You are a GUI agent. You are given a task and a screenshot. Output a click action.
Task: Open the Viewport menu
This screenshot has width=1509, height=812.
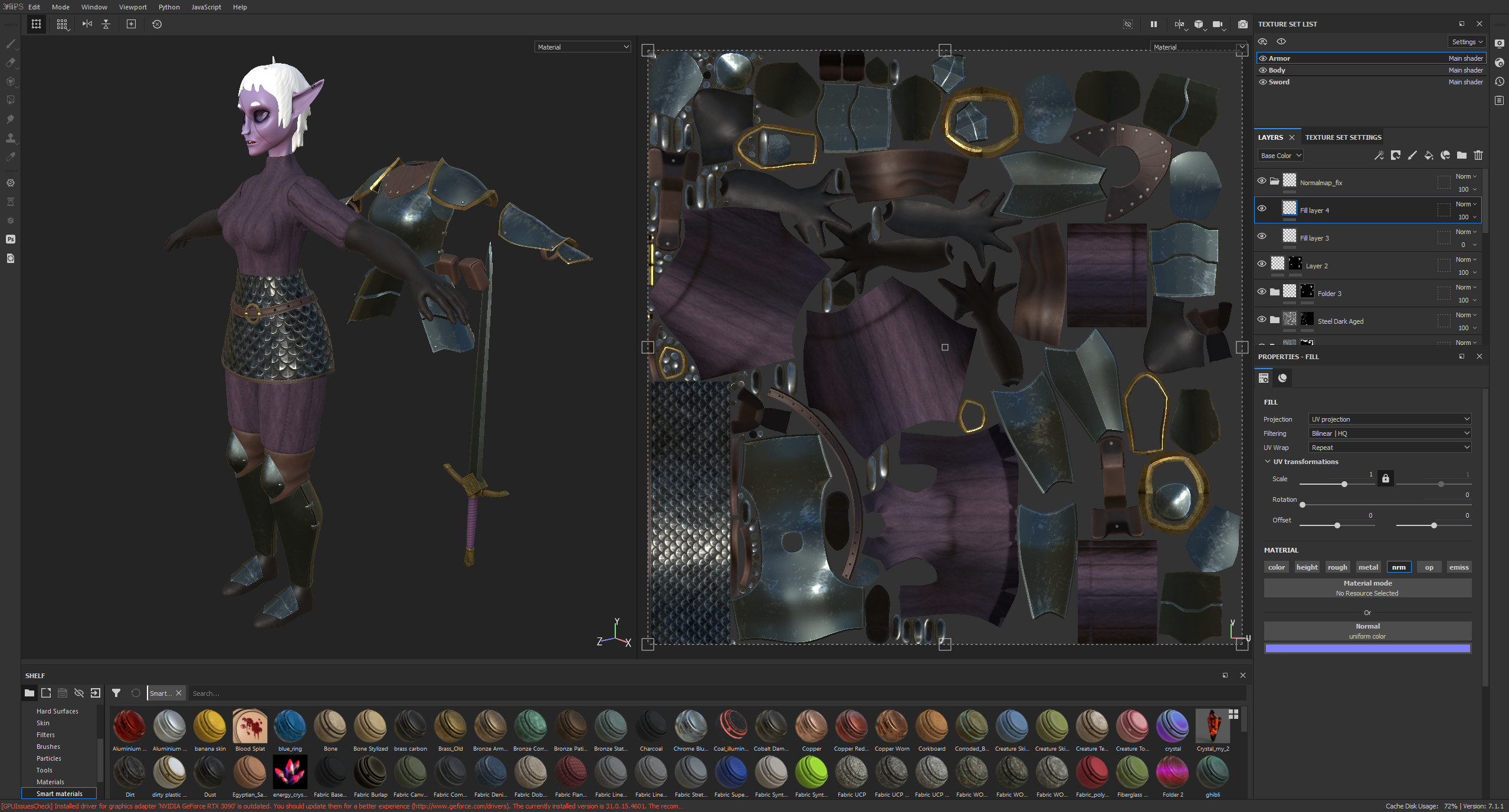tap(133, 7)
